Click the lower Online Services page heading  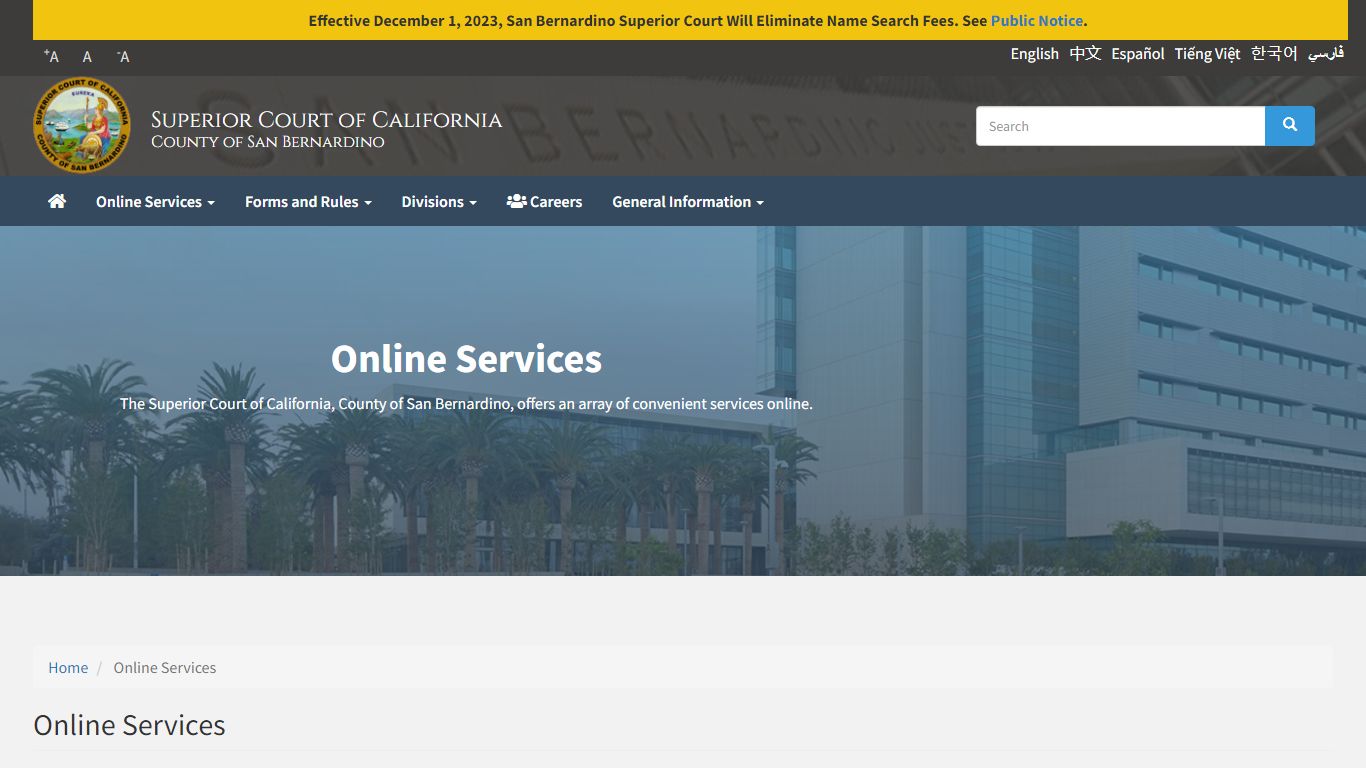point(129,724)
